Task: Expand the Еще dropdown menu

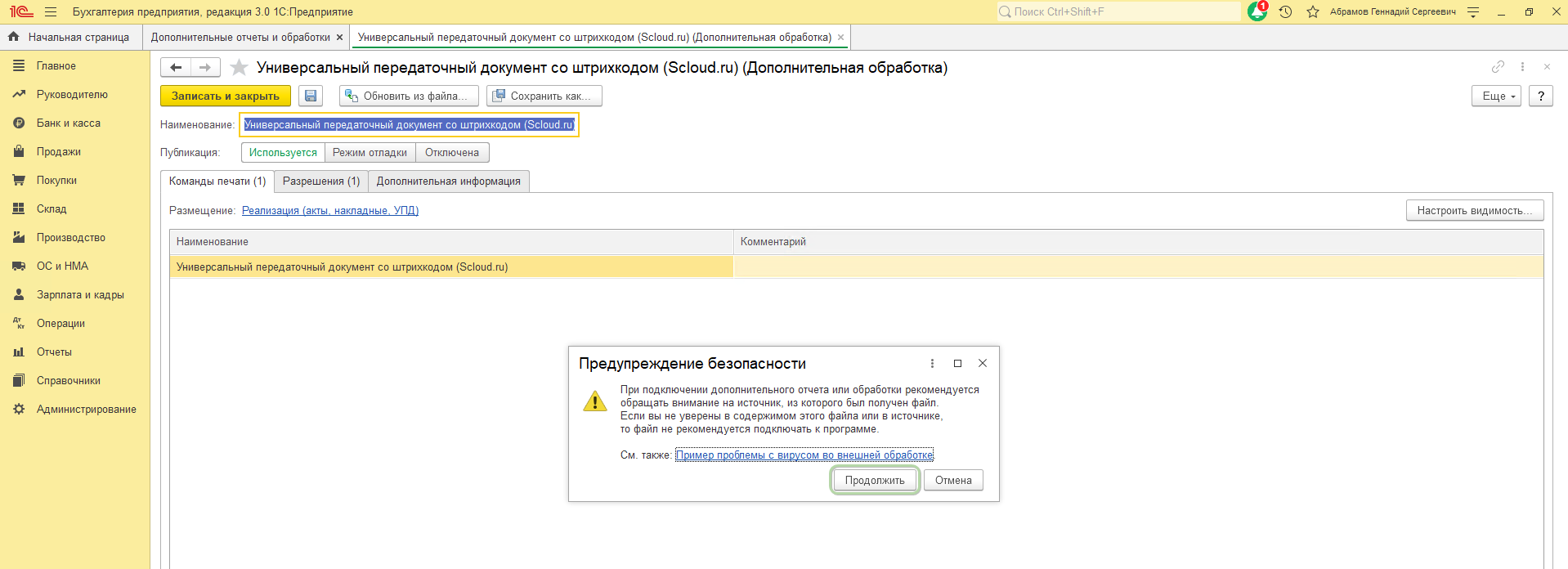Action: (1497, 96)
